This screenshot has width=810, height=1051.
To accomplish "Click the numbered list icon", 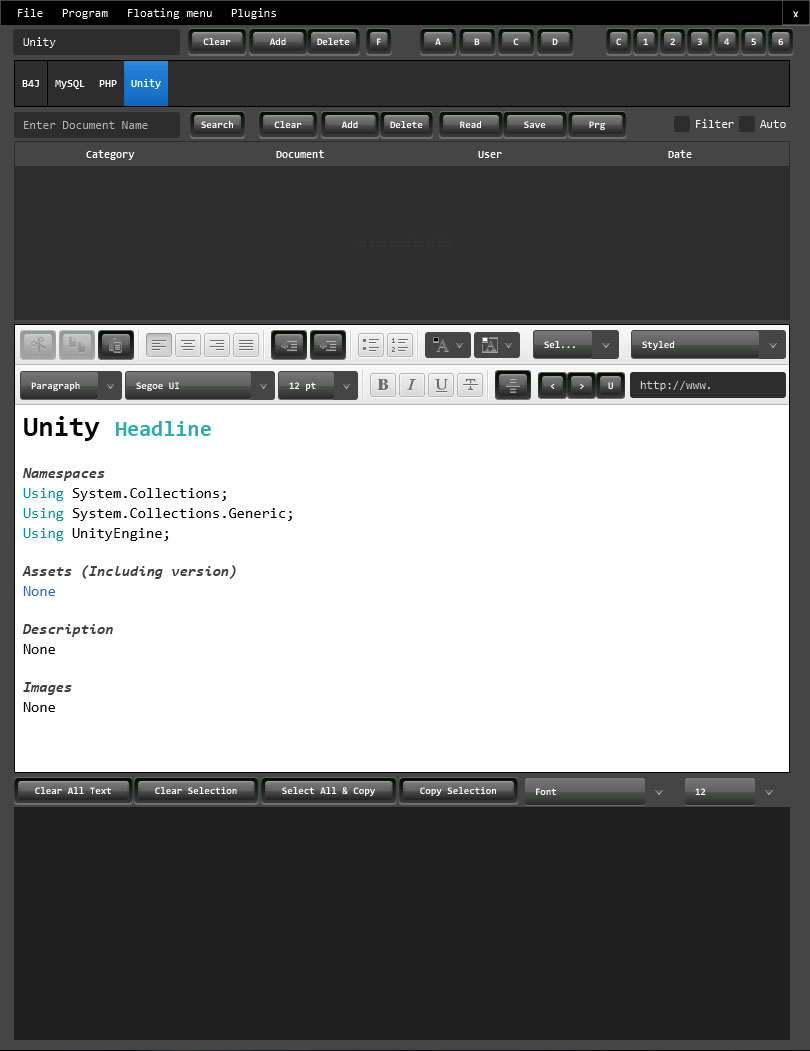I will coord(399,344).
